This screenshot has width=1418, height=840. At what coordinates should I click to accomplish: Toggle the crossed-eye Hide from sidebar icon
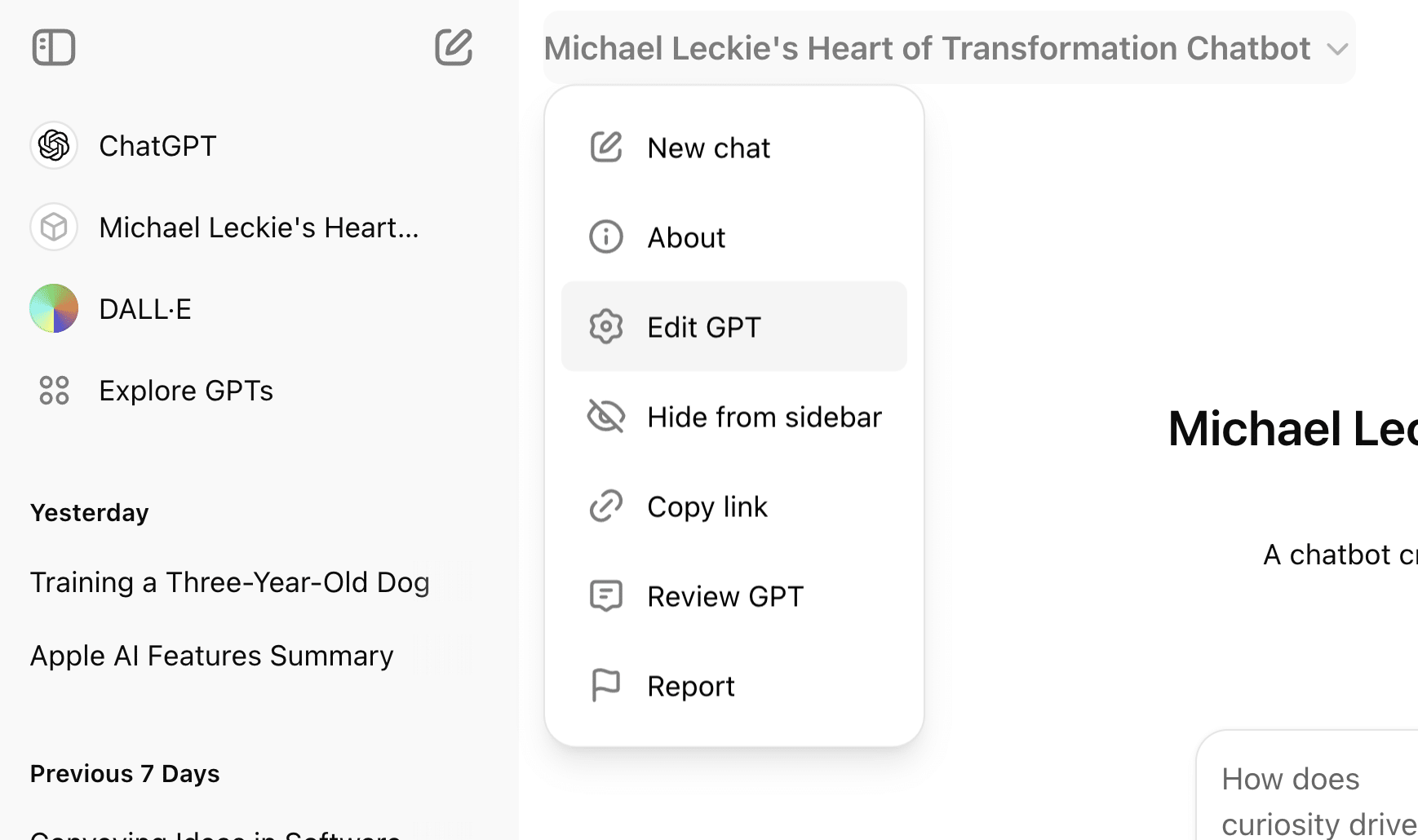(606, 417)
